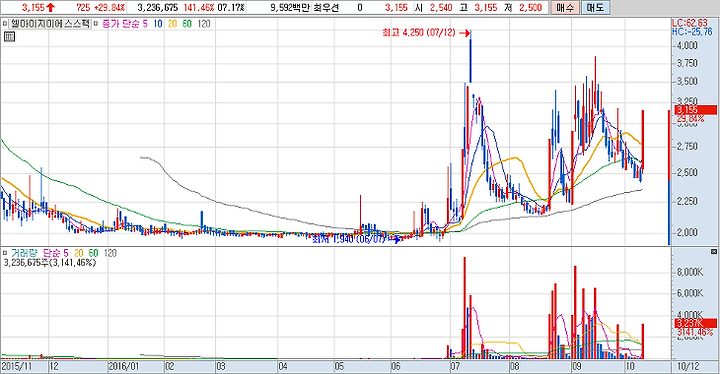
Task: Click the 매도 (sell) button
Action: point(596,7)
